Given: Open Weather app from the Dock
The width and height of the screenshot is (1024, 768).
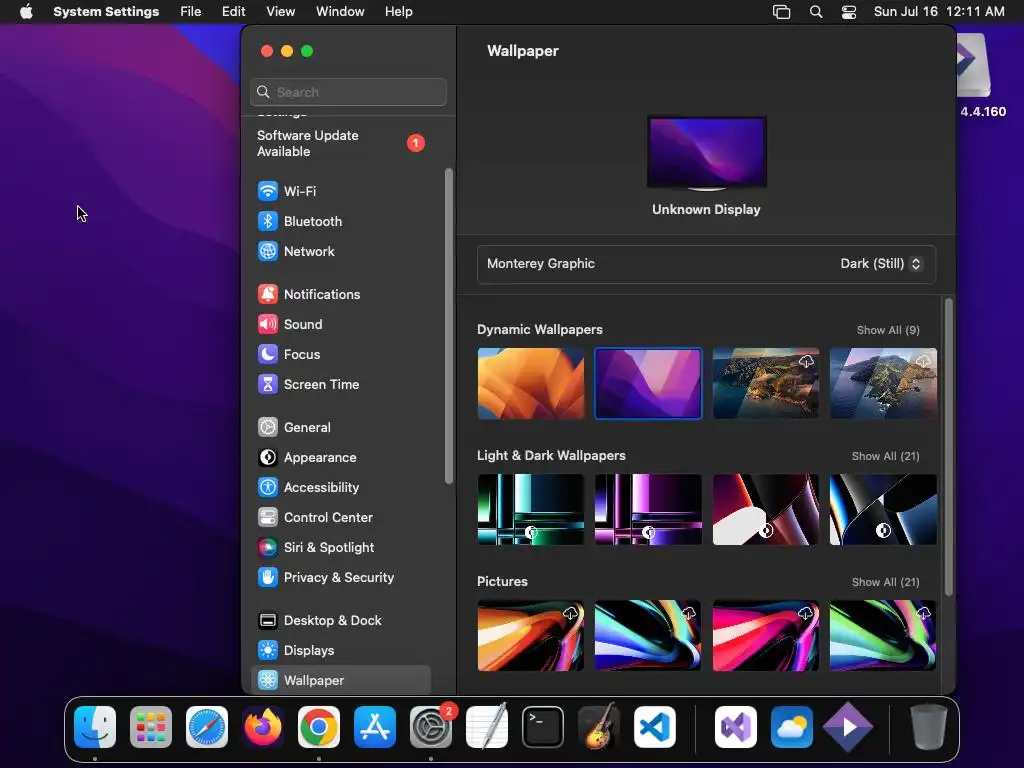Looking at the screenshot, I should click(792, 727).
